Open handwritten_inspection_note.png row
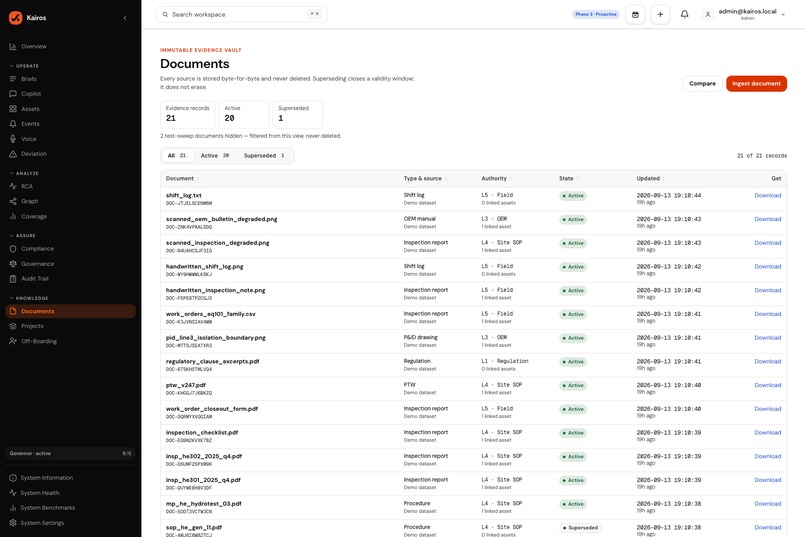 (x=473, y=294)
